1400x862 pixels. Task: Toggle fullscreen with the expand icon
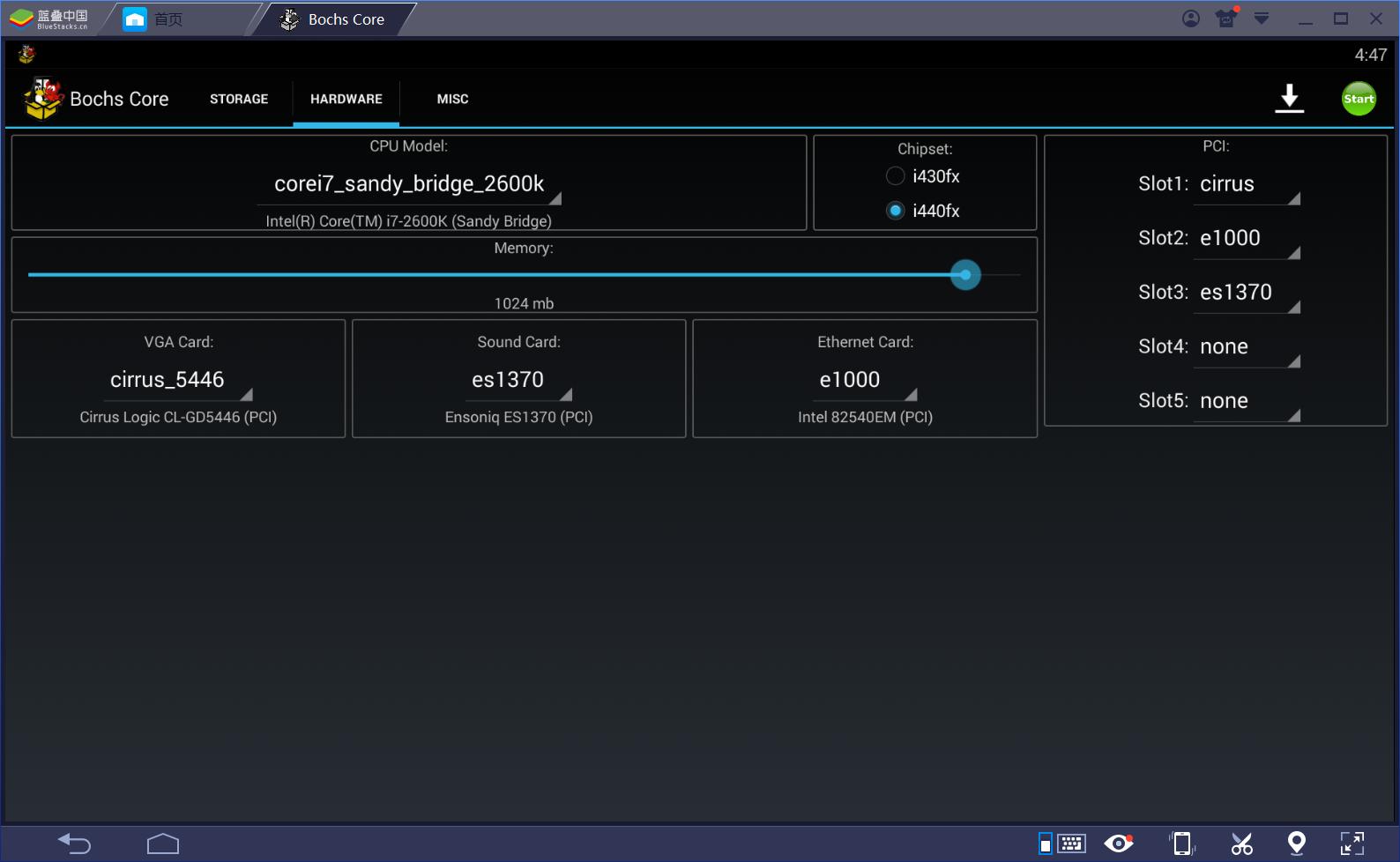tap(1352, 843)
